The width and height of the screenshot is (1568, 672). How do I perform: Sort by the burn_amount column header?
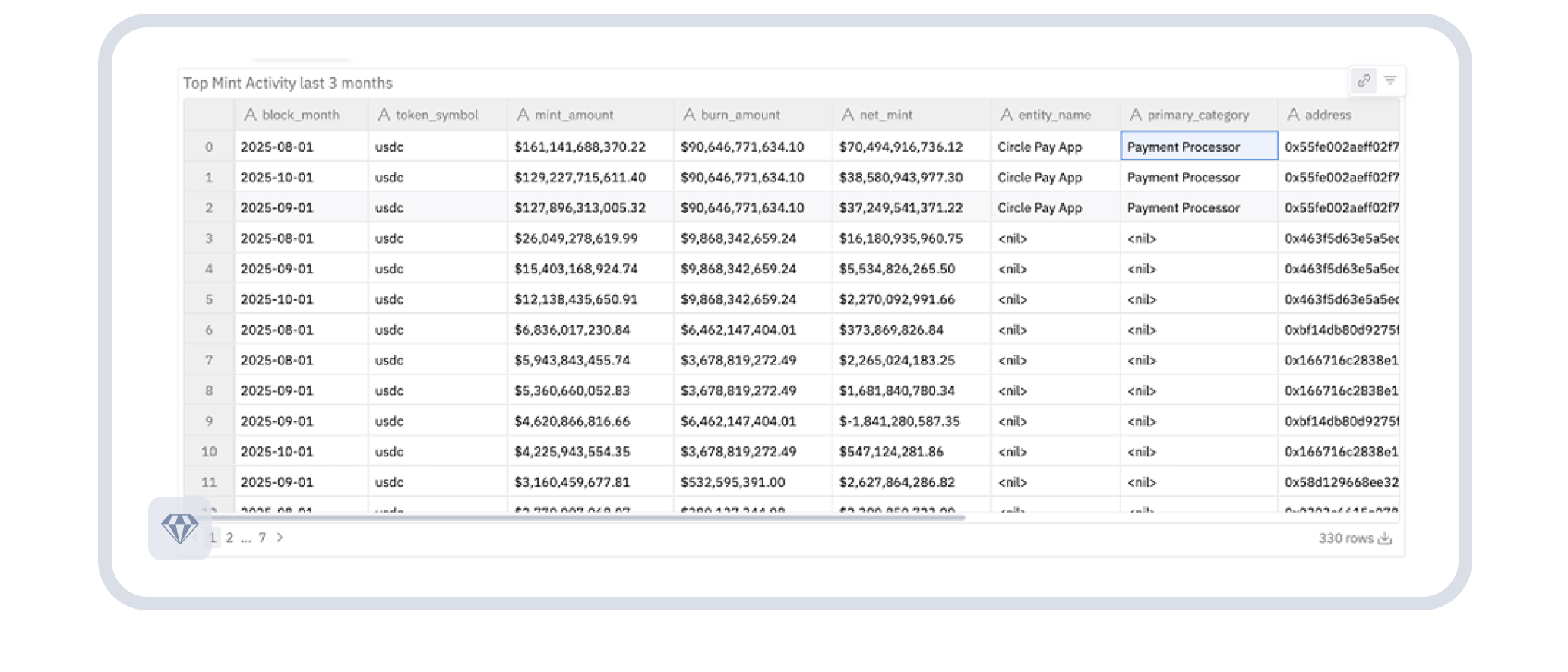[740, 115]
